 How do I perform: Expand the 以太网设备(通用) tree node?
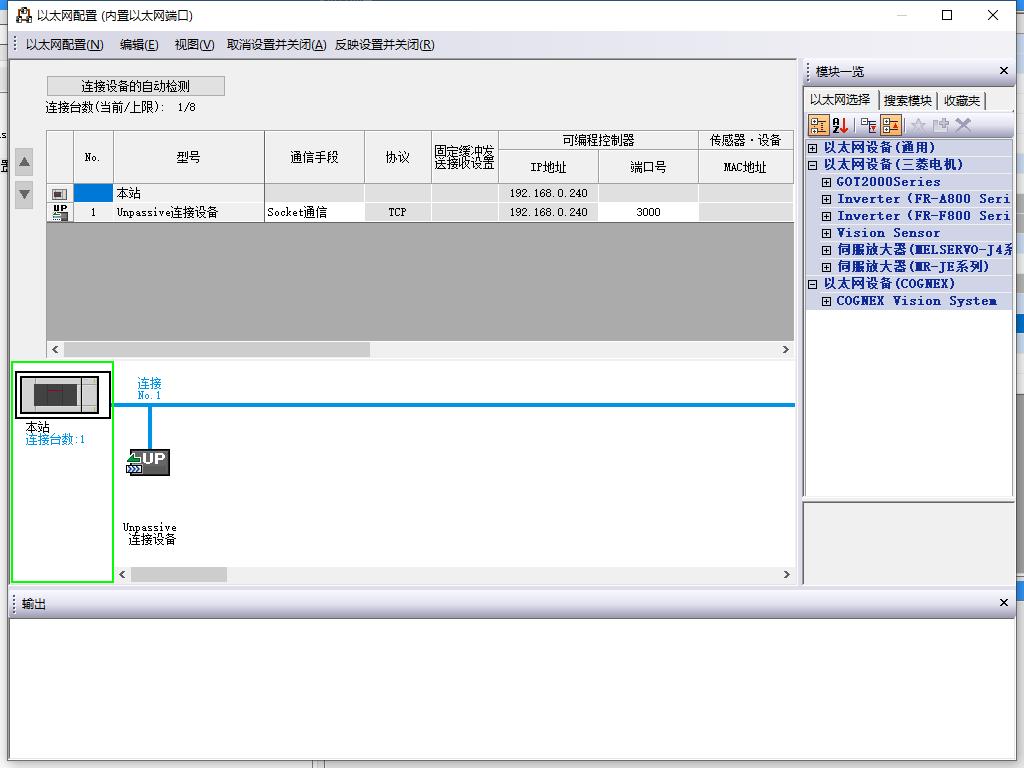point(813,148)
